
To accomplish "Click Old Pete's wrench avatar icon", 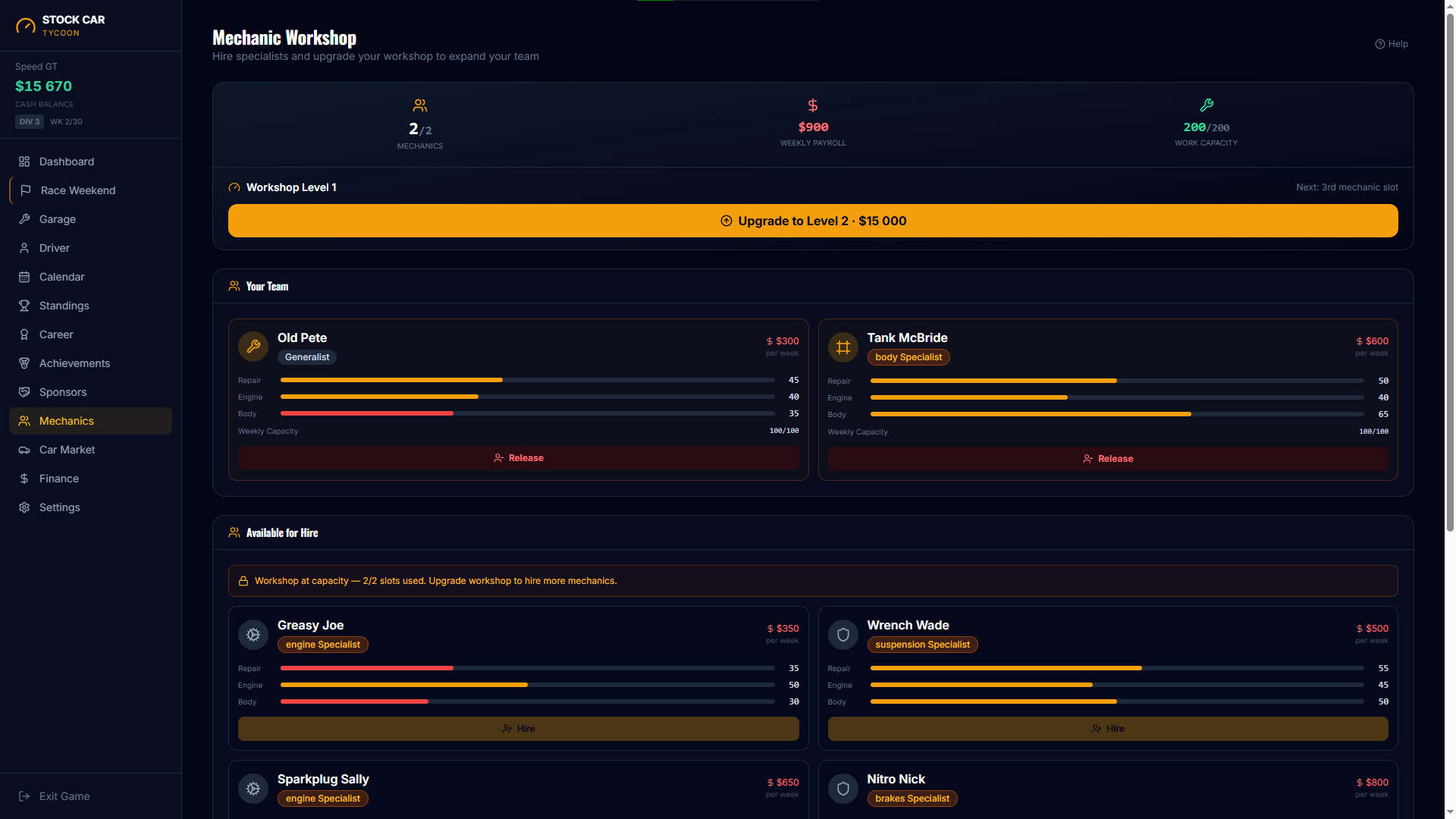I will pyautogui.click(x=253, y=347).
